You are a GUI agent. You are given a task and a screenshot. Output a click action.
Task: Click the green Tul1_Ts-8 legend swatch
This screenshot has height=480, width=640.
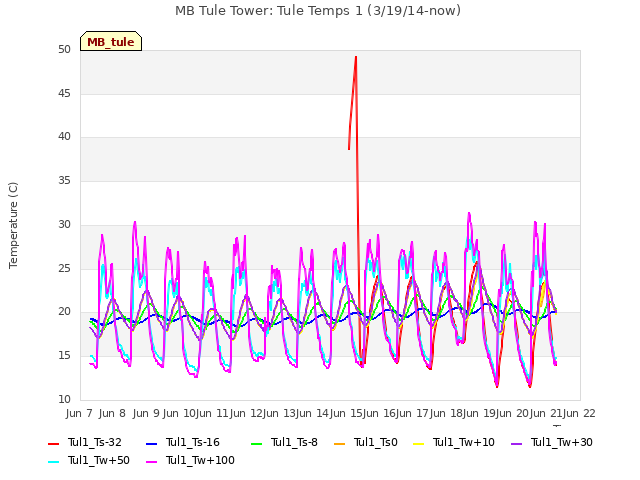point(256,443)
